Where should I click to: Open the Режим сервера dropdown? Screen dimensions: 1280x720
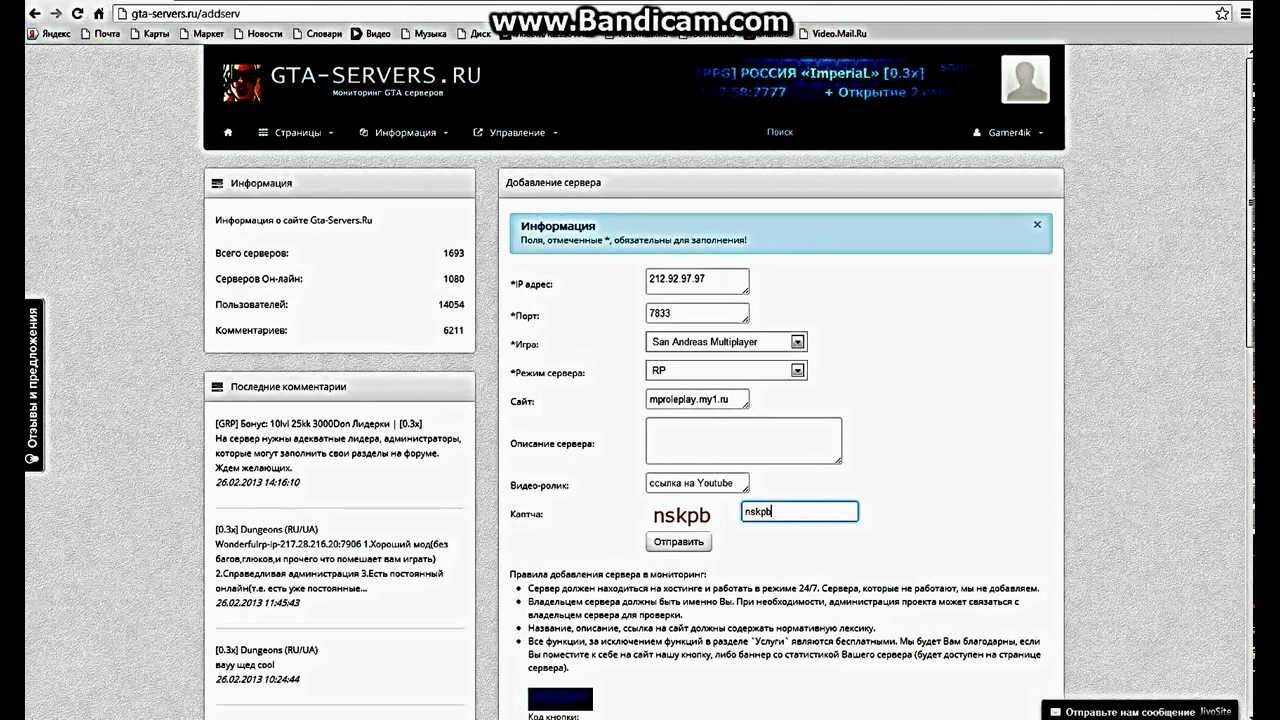tap(726, 370)
